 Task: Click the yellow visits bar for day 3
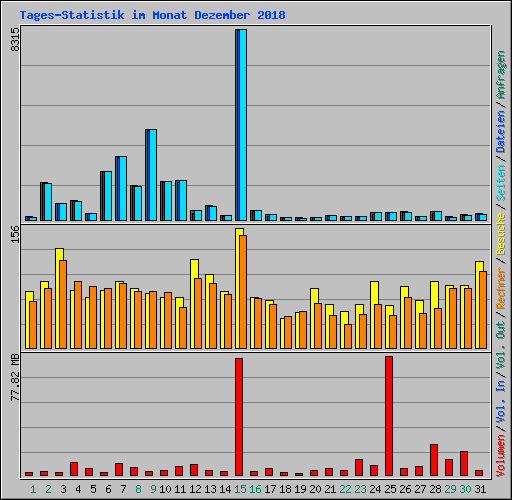point(58,298)
